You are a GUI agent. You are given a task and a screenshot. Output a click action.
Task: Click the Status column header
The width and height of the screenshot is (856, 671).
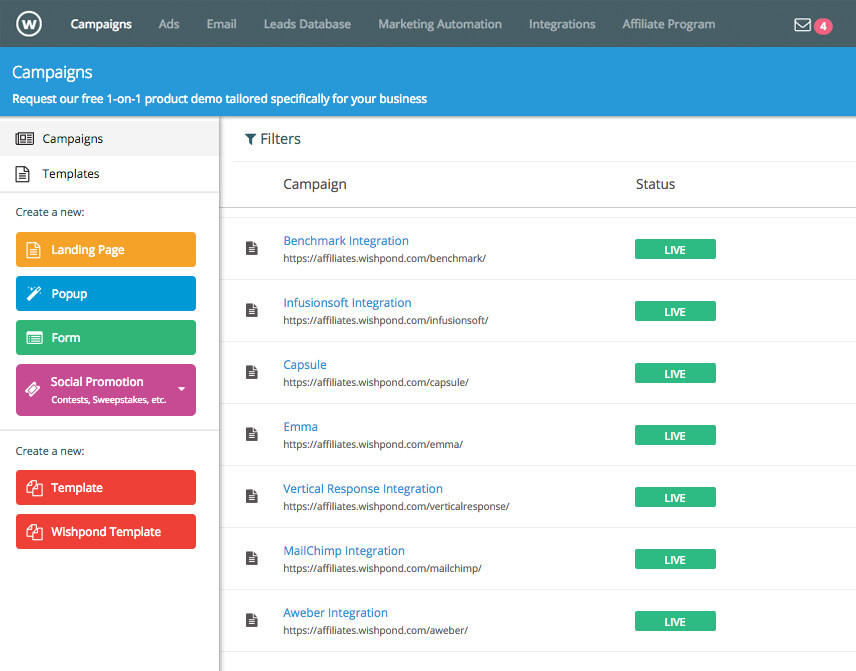655,184
